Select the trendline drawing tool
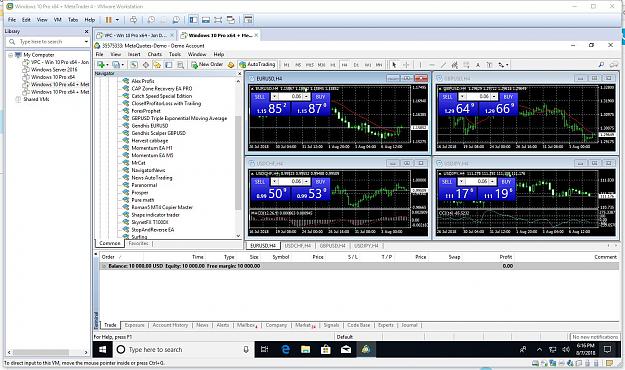Viewport: 625px width, 370px height. point(443,65)
